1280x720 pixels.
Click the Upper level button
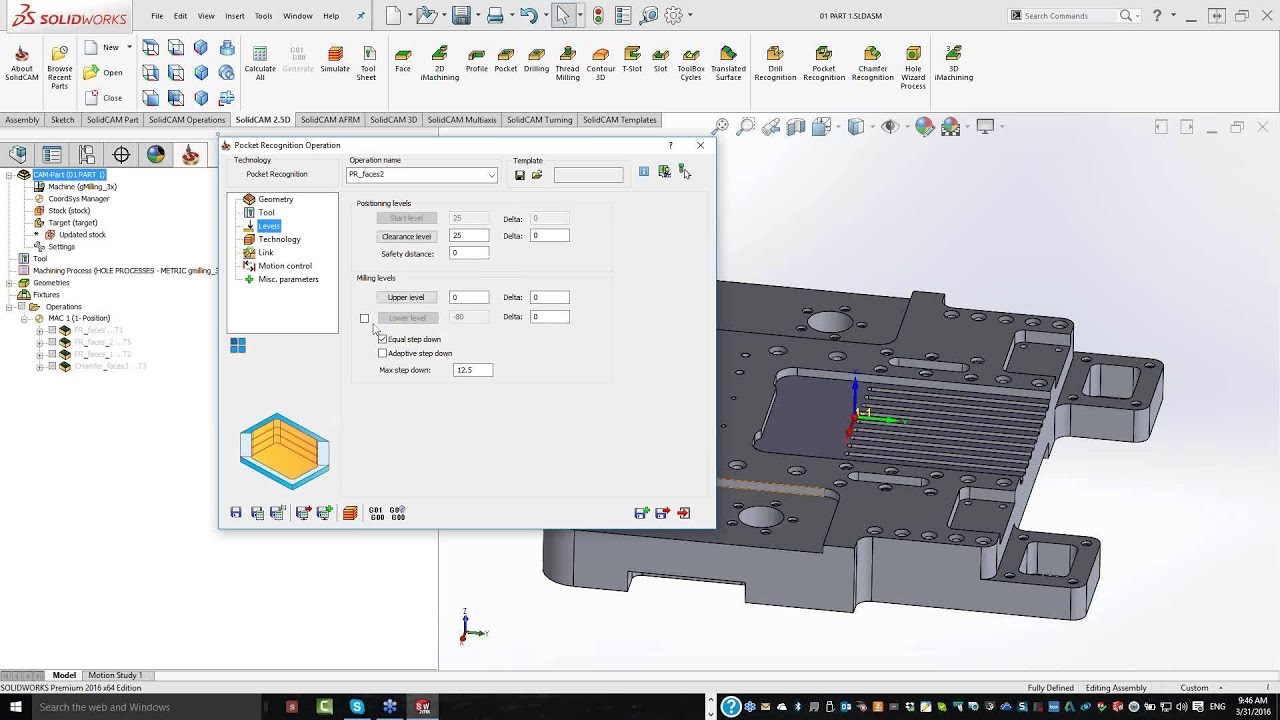tap(406, 297)
